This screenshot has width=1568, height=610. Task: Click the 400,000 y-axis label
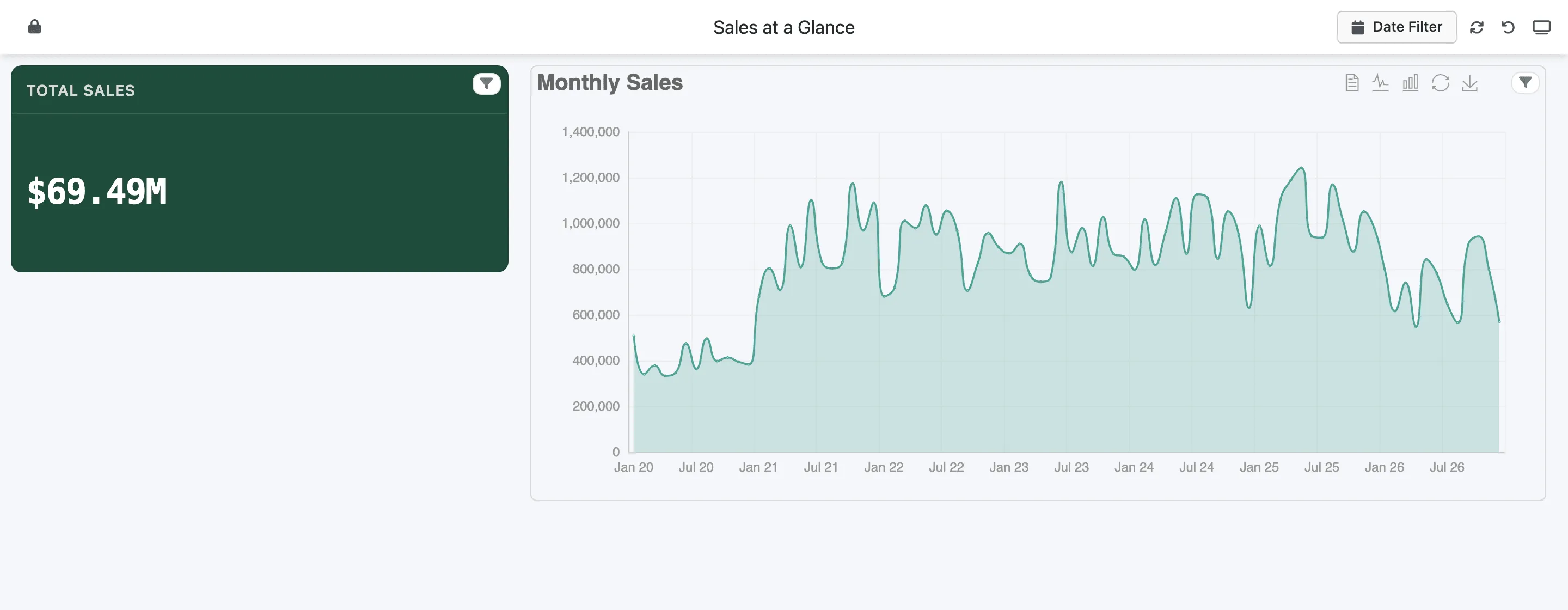click(596, 361)
